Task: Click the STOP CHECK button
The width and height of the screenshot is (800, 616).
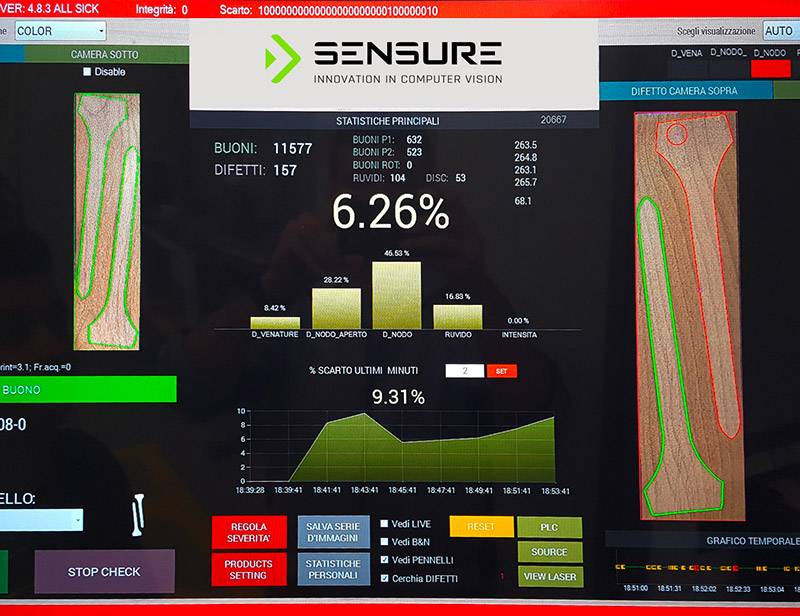Action: pyautogui.click(x=105, y=572)
